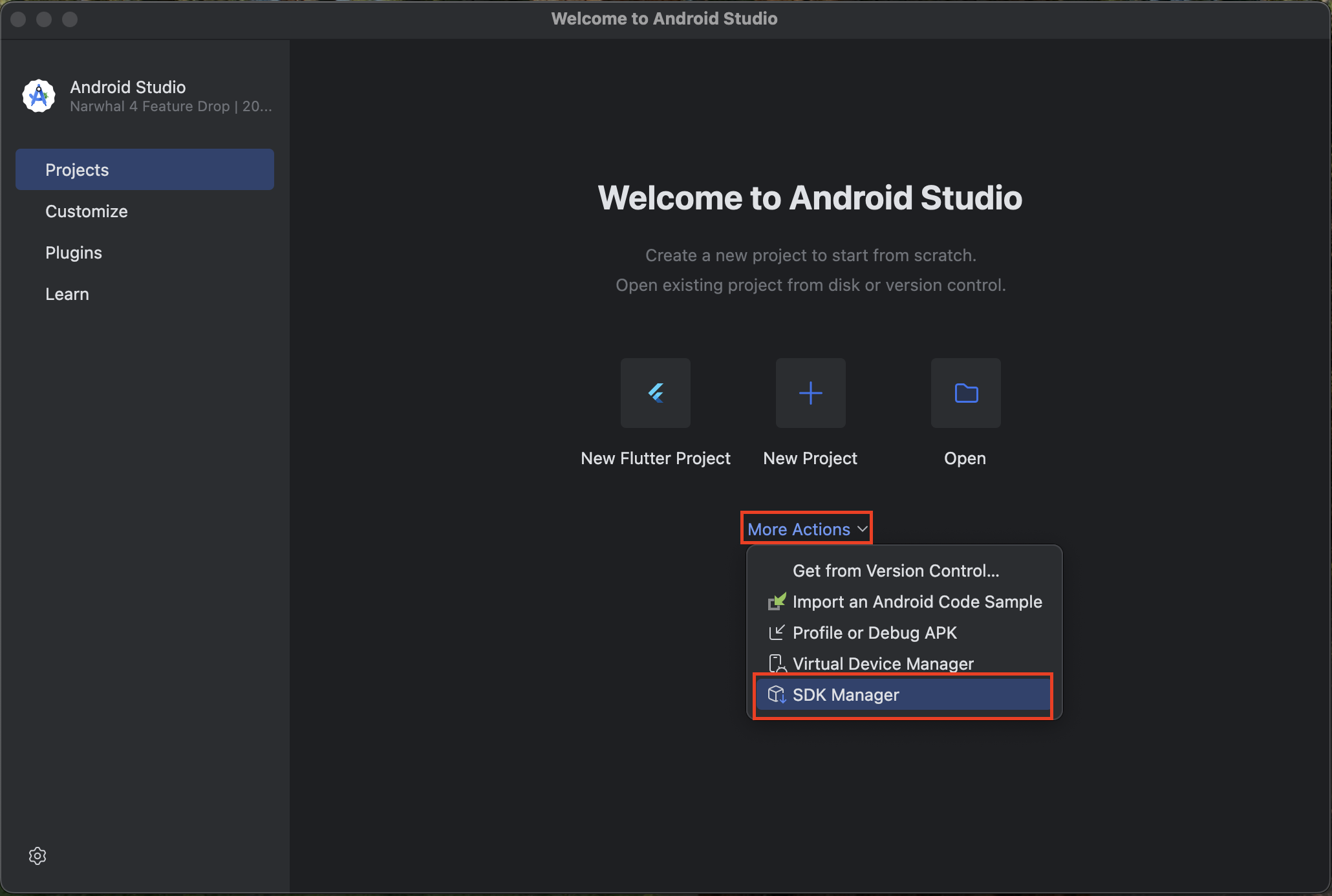Click the Profile or Debug APK icon
Screen dimensions: 1332x896
click(x=776, y=633)
